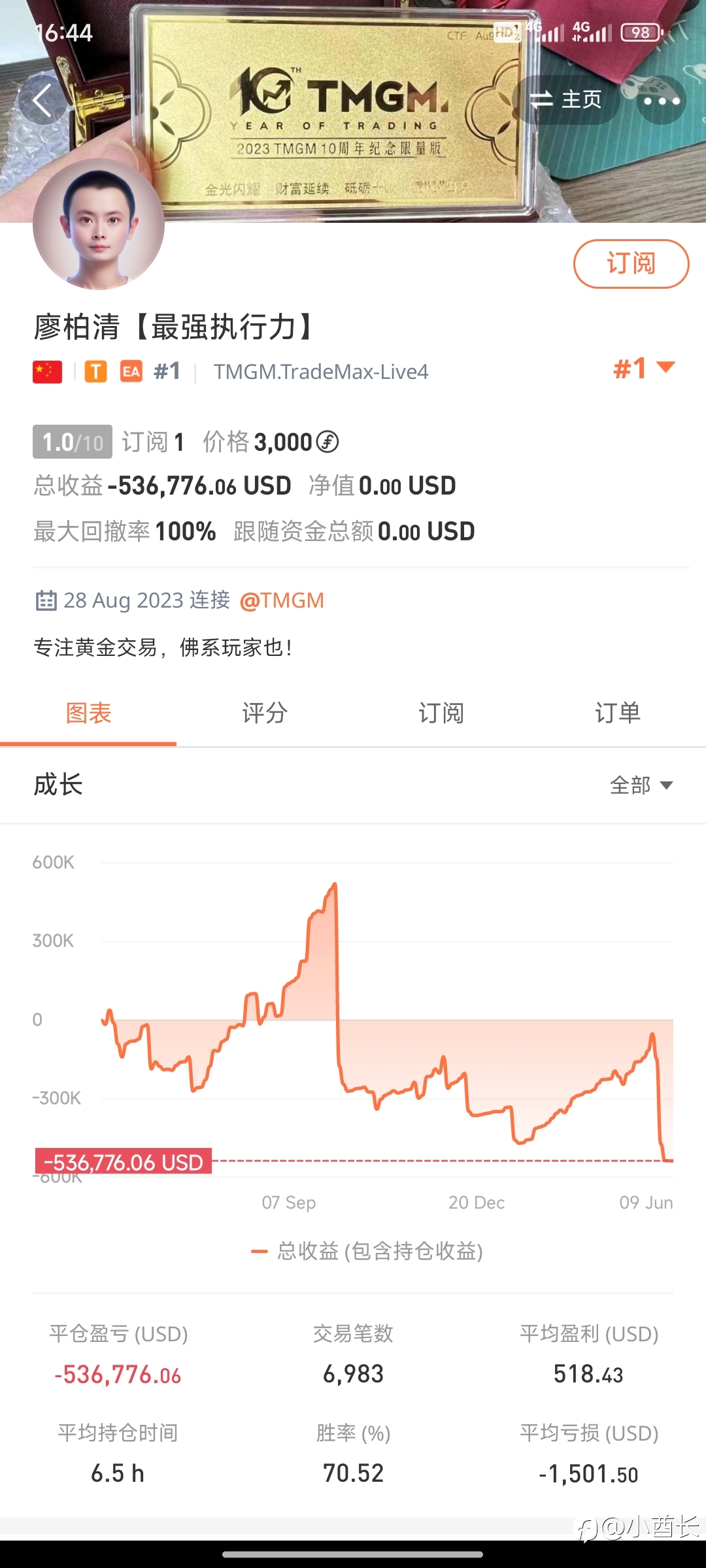Screen dimensions: 706x1568
Task: Open the 订单 tab
Action: [618, 713]
